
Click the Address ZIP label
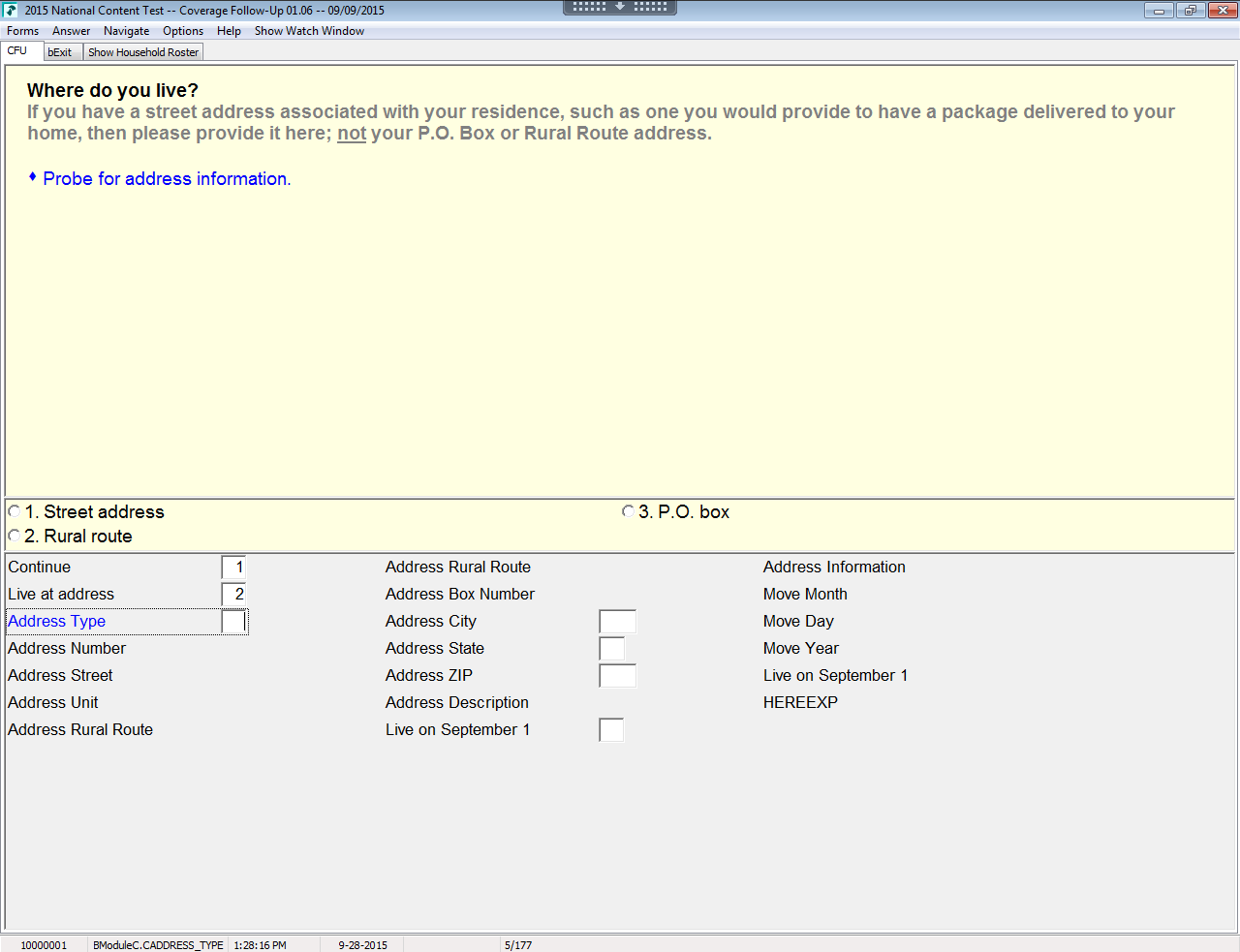[x=429, y=676]
